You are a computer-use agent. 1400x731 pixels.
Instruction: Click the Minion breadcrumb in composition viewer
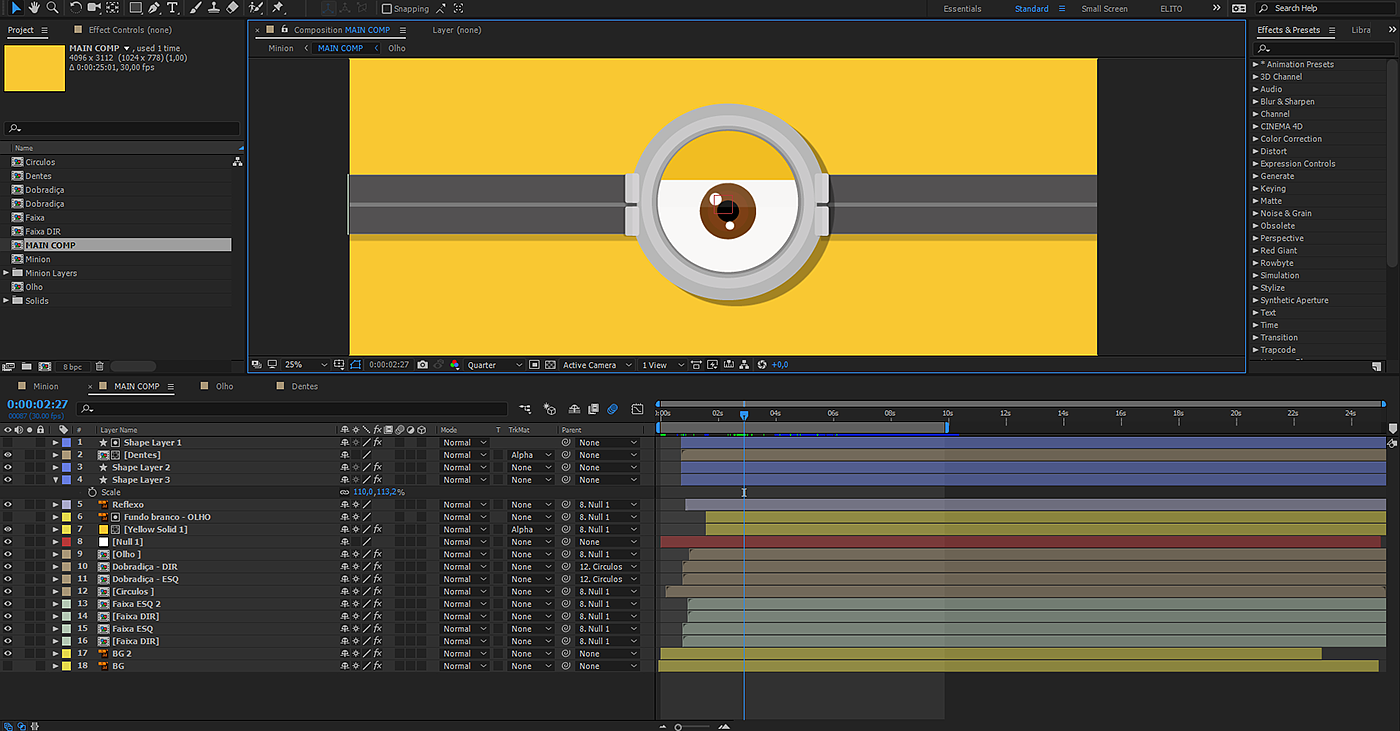281,48
